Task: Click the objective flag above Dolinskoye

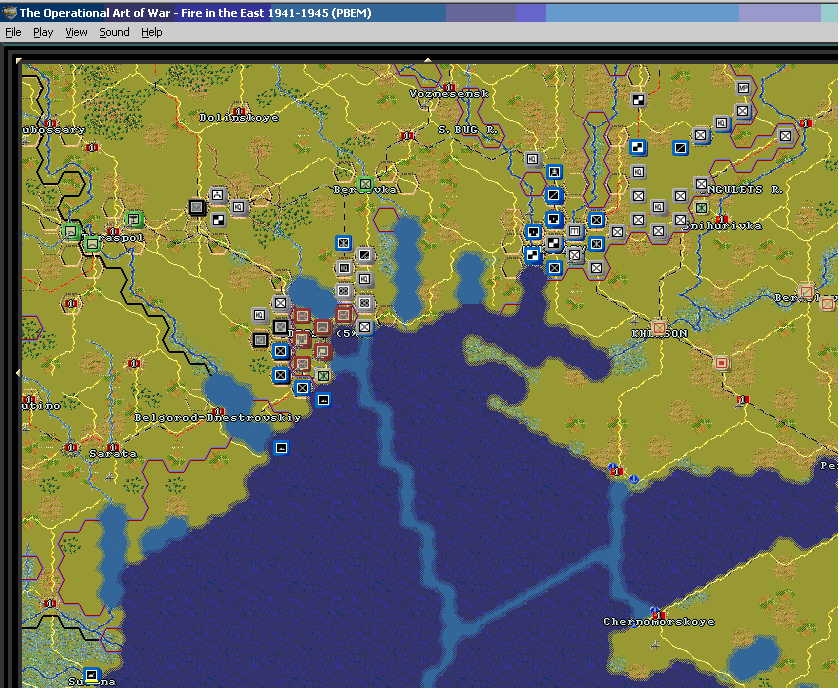Action: pyautogui.click(x=239, y=111)
